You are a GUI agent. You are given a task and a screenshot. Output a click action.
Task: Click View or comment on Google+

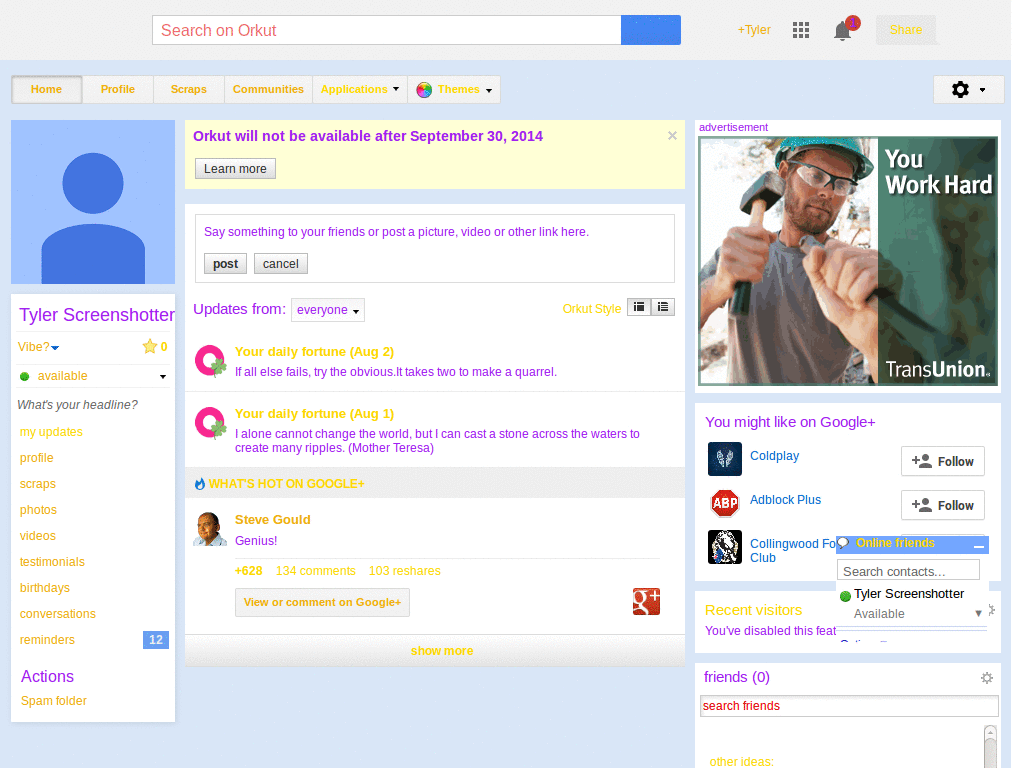[323, 602]
